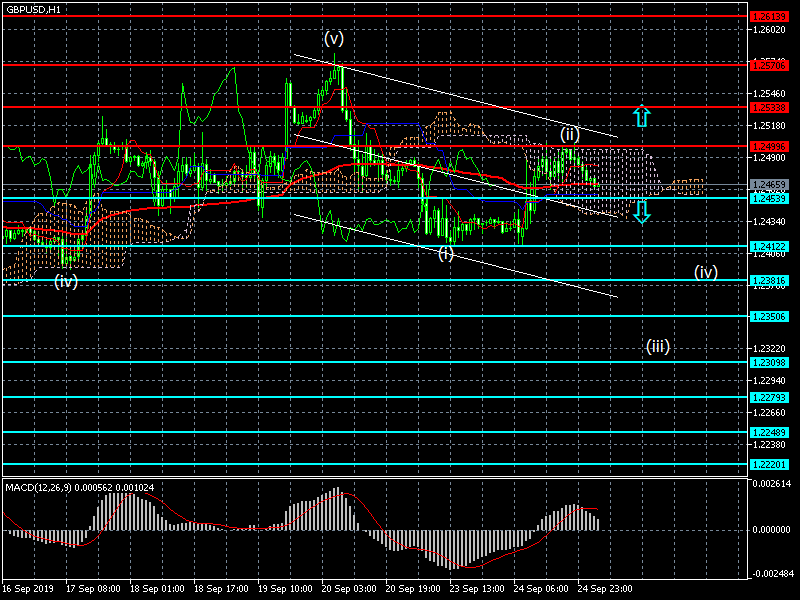
Task: Click the 19 Sep 10:00 time label
Action: (285, 589)
